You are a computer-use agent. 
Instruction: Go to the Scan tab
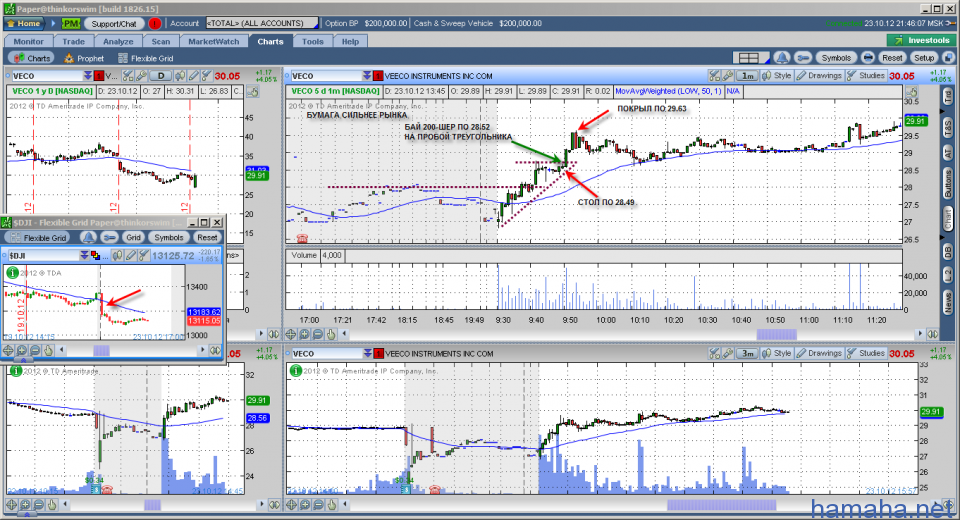click(x=161, y=42)
